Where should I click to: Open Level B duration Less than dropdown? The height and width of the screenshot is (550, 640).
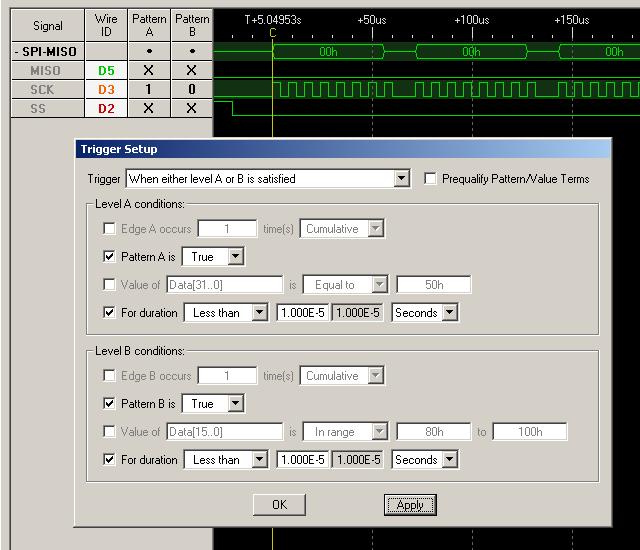click(x=259, y=460)
